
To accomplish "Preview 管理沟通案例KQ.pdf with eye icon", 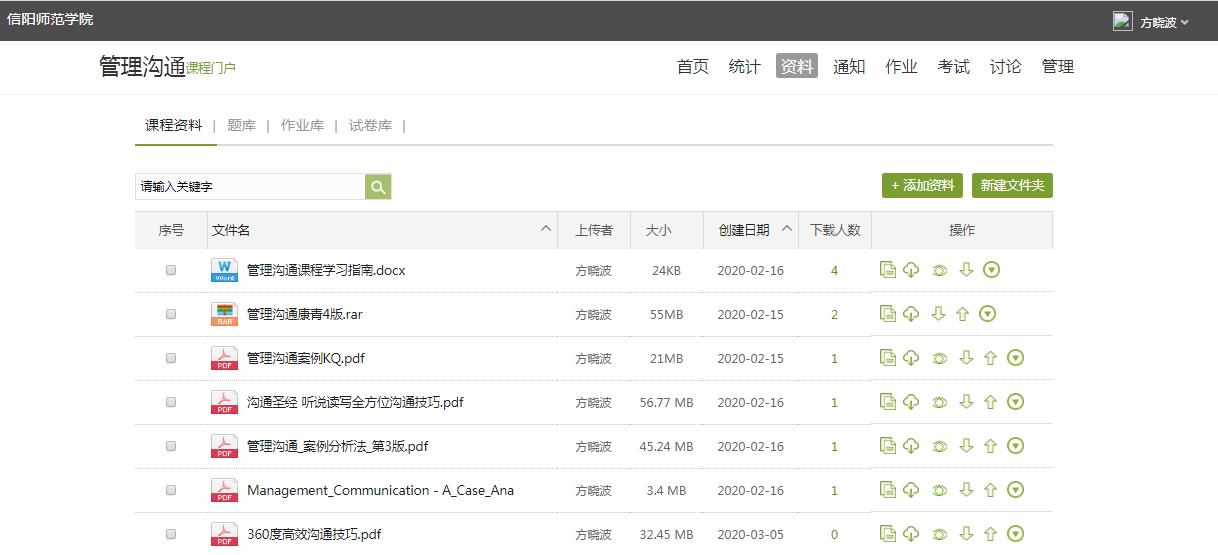I will click(939, 358).
